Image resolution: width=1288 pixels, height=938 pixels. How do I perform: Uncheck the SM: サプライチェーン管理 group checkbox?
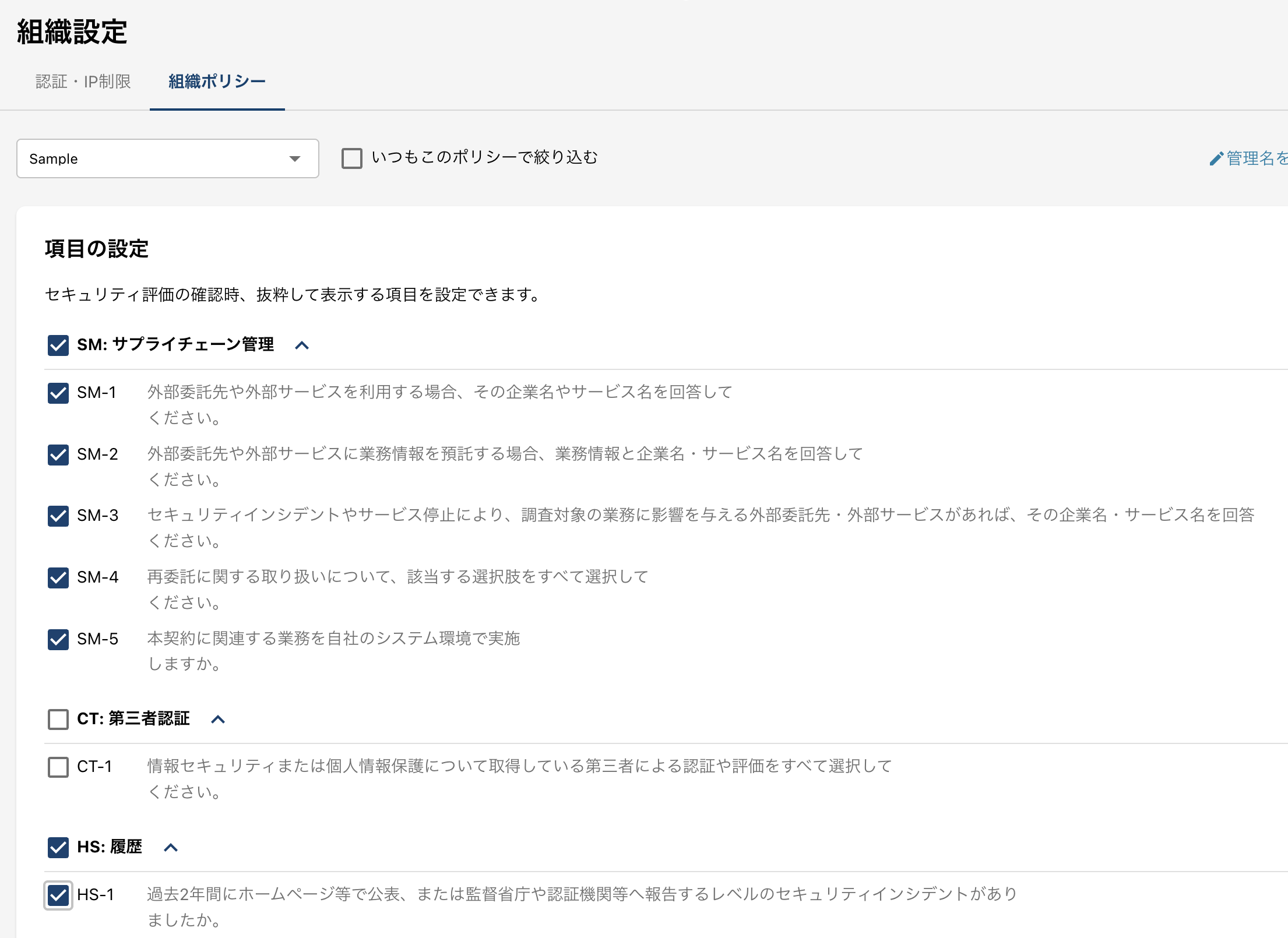[58, 345]
